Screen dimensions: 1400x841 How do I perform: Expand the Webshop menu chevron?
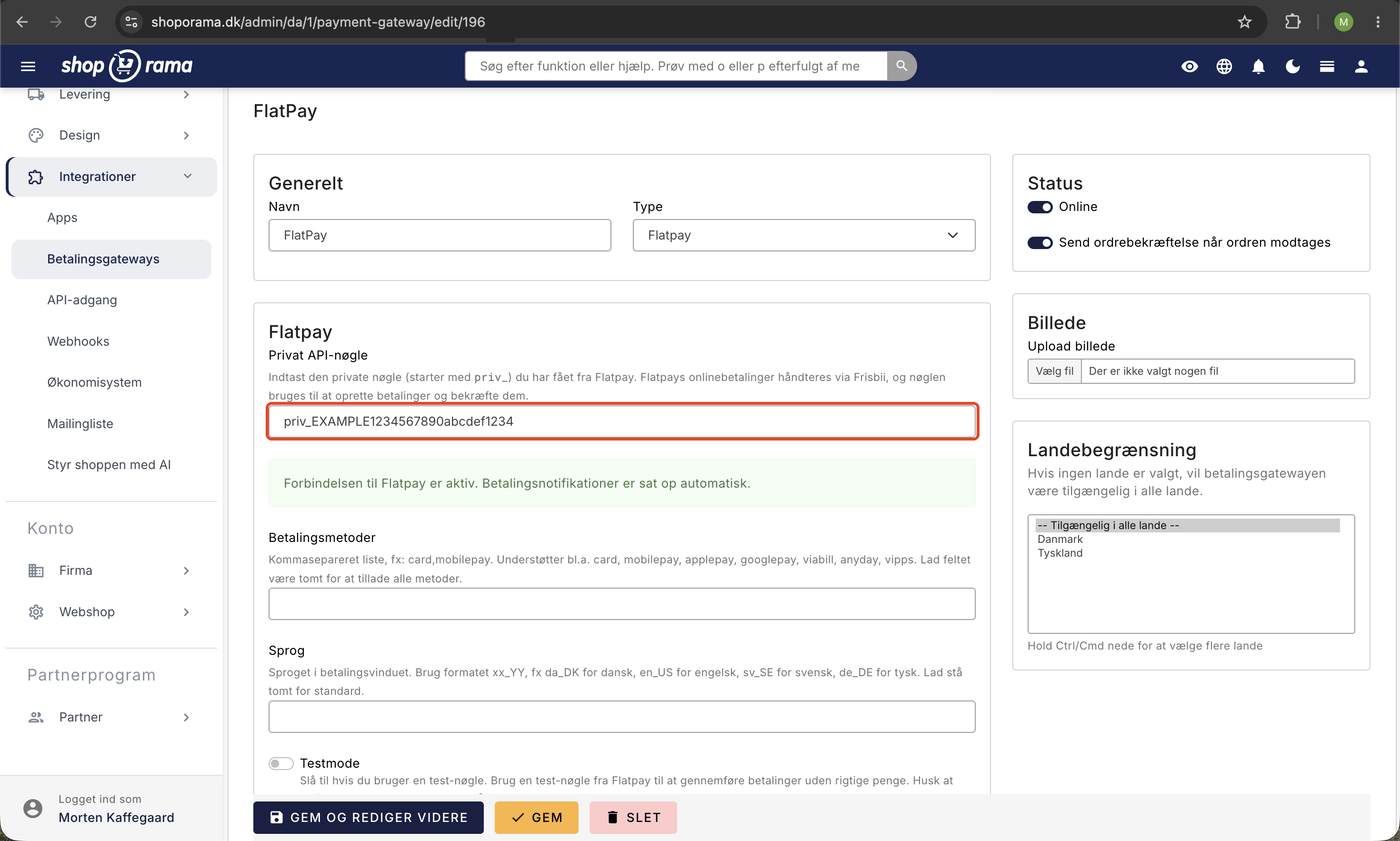(x=186, y=611)
